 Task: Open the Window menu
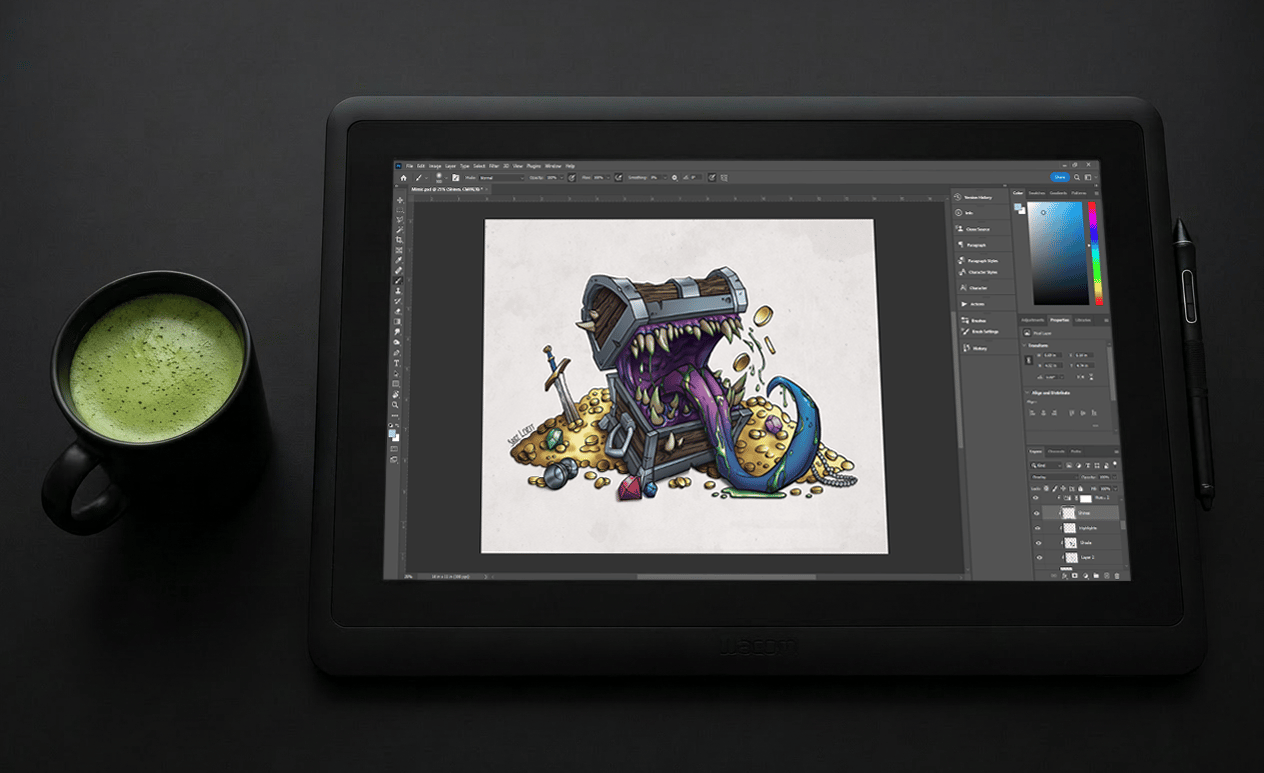[553, 166]
